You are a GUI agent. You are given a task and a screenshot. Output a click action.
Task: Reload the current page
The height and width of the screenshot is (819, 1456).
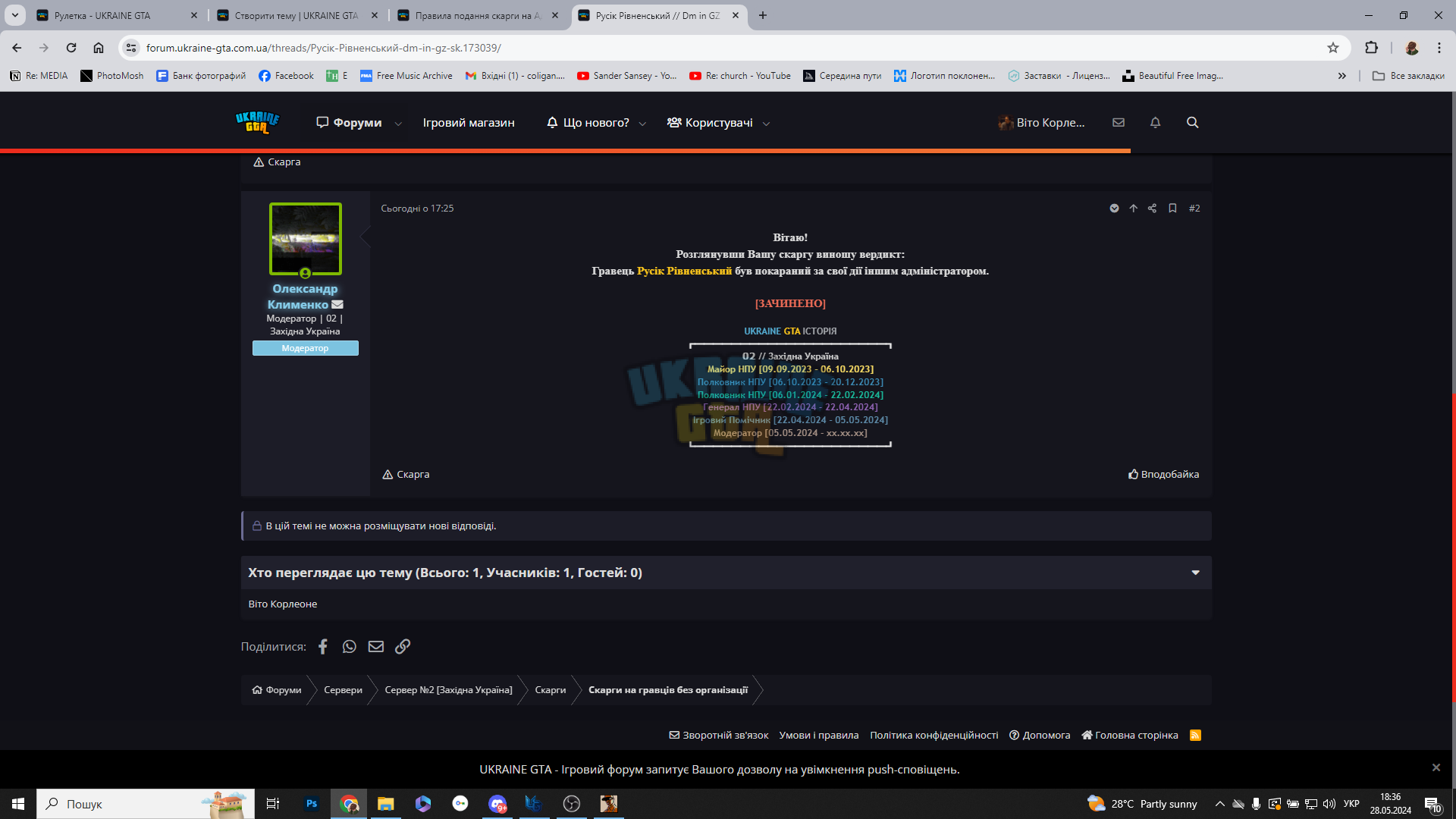71,48
